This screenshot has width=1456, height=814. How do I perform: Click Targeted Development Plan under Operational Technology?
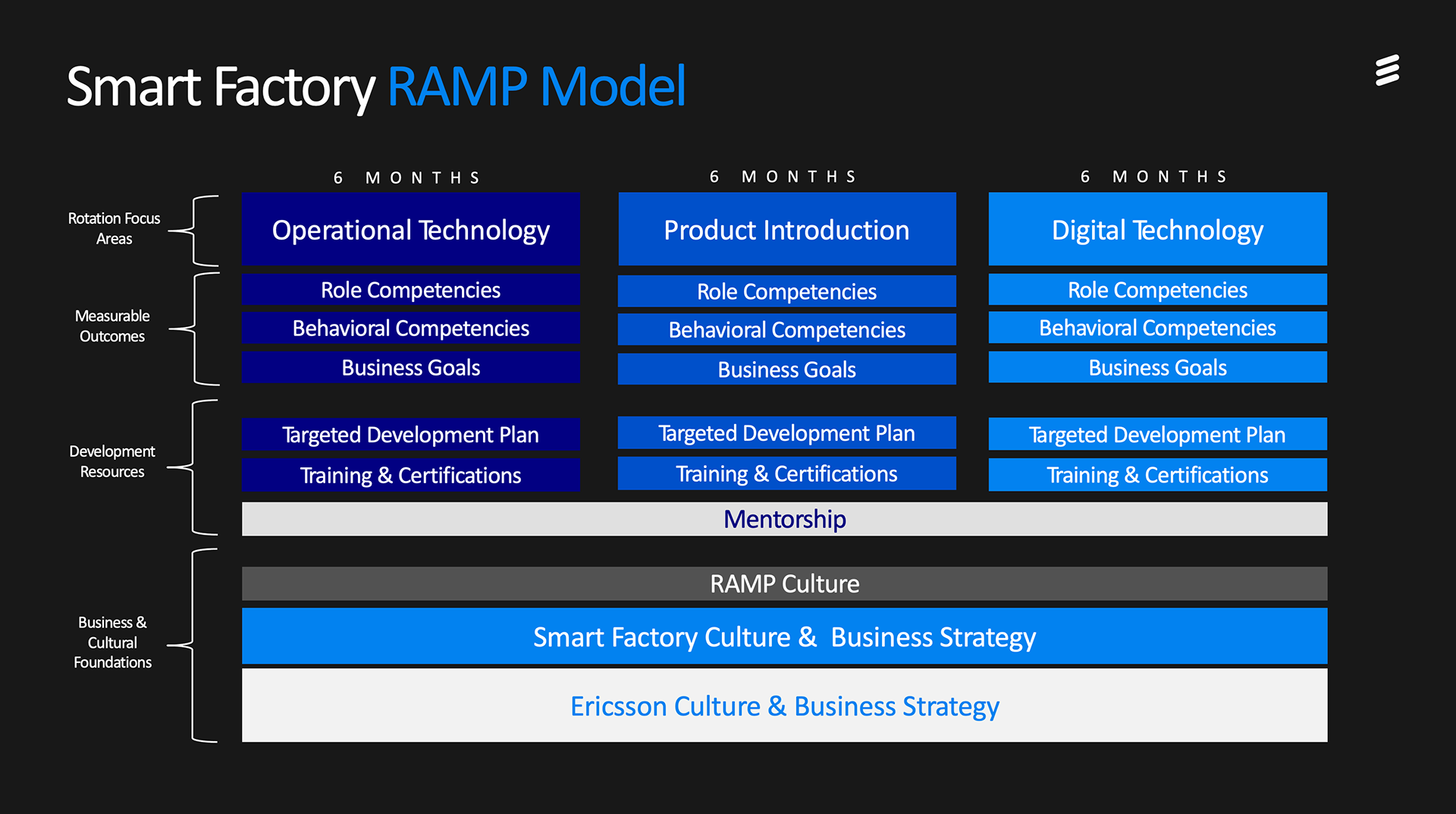pos(411,435)
